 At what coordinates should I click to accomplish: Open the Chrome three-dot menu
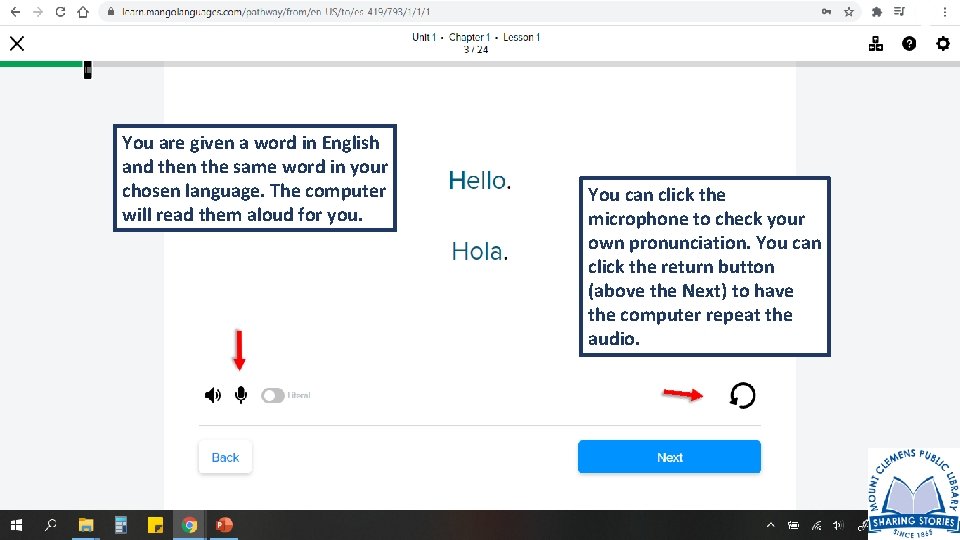945,12
